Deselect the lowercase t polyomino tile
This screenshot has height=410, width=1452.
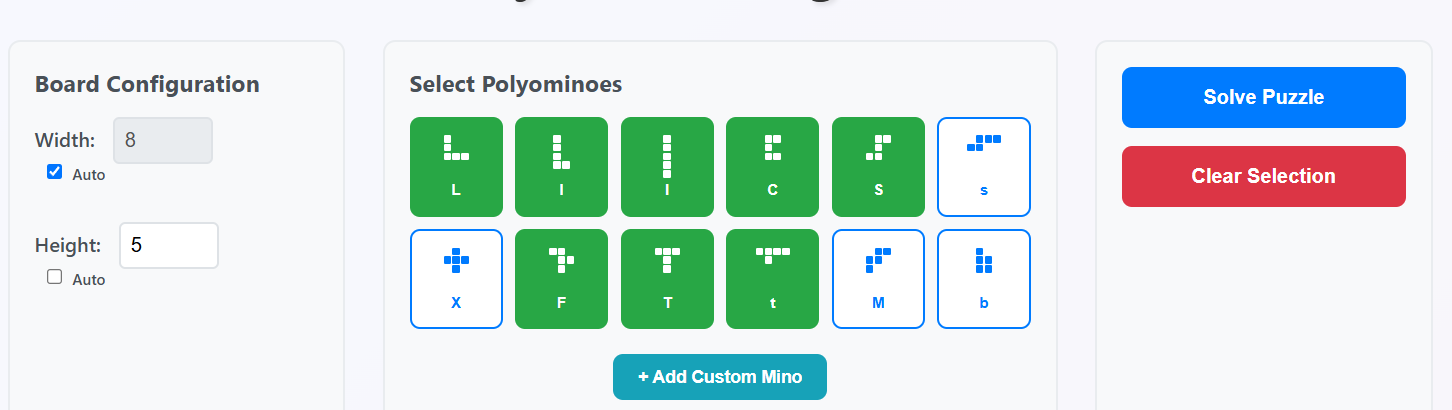click(x=772, y=279)
